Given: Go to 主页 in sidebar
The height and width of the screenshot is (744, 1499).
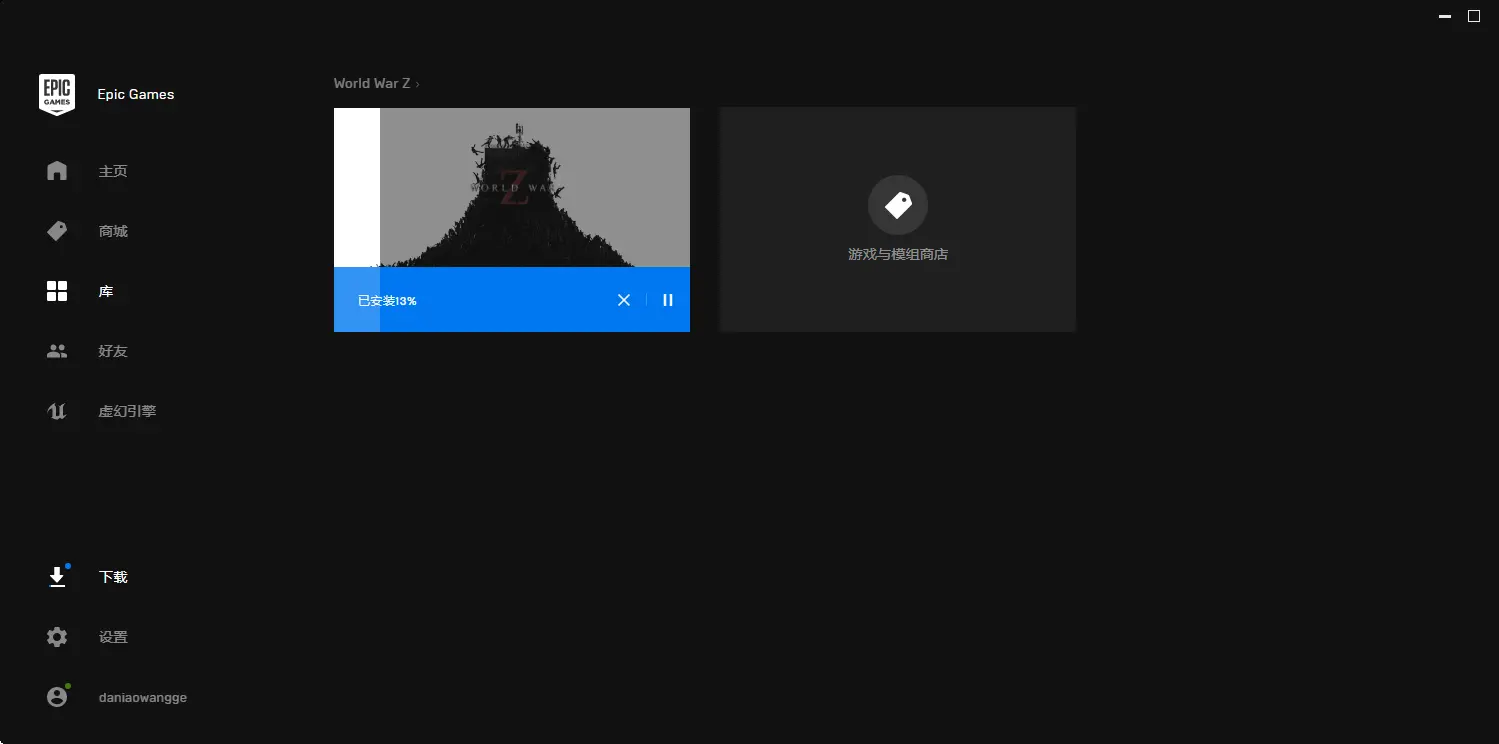Looking at the screenshot, I should click(x=113, y=171).
